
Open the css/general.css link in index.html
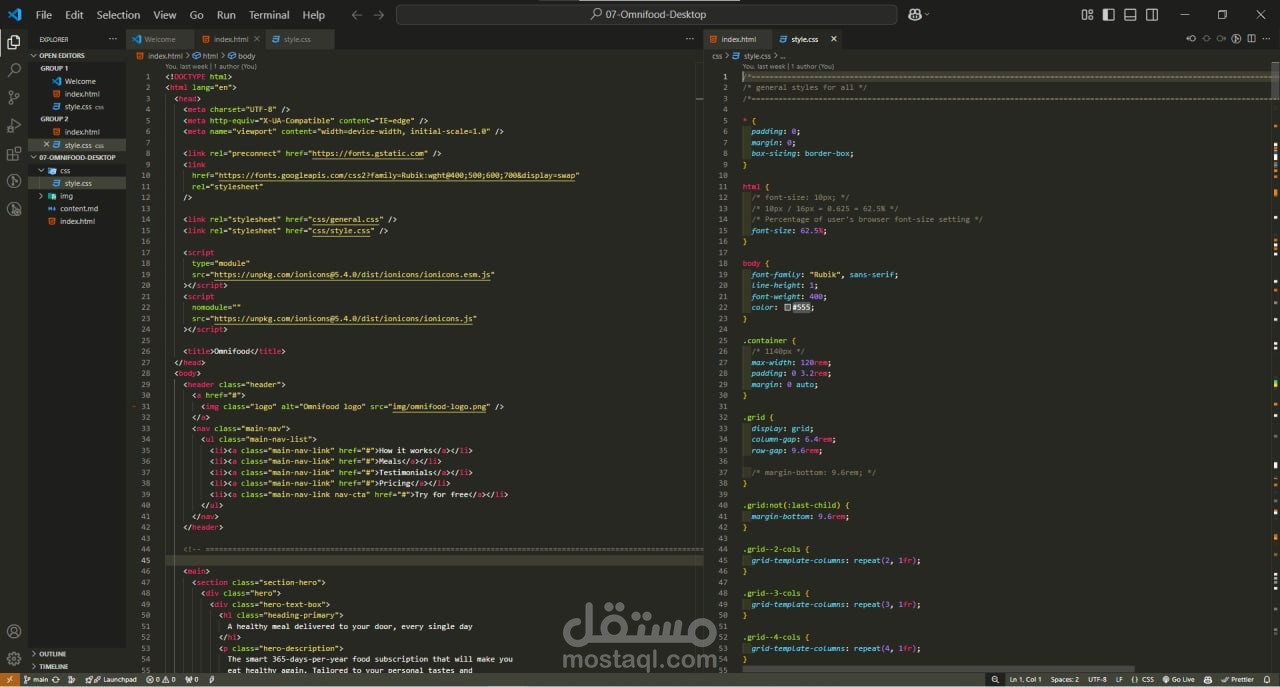[x=347, y=219]
